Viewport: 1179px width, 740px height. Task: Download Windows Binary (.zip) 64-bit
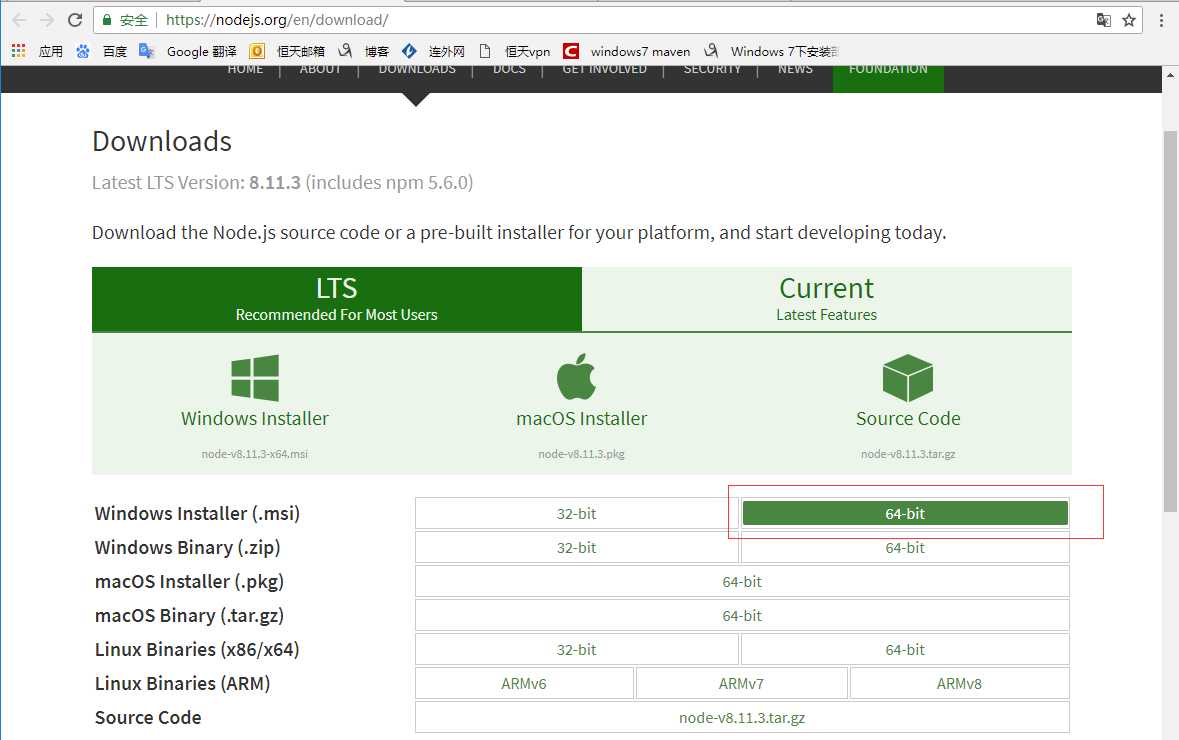905,547
